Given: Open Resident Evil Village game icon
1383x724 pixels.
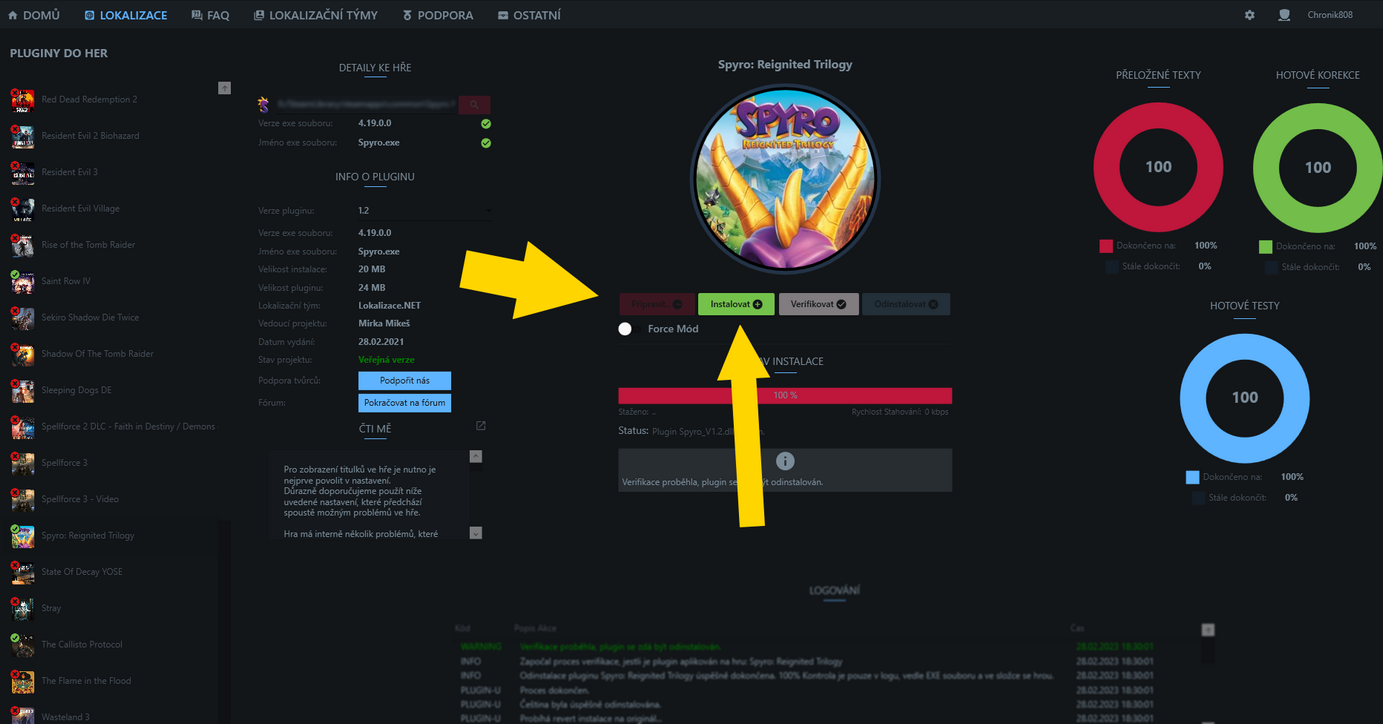Looking at the screenshot, I should coord(22,209).
